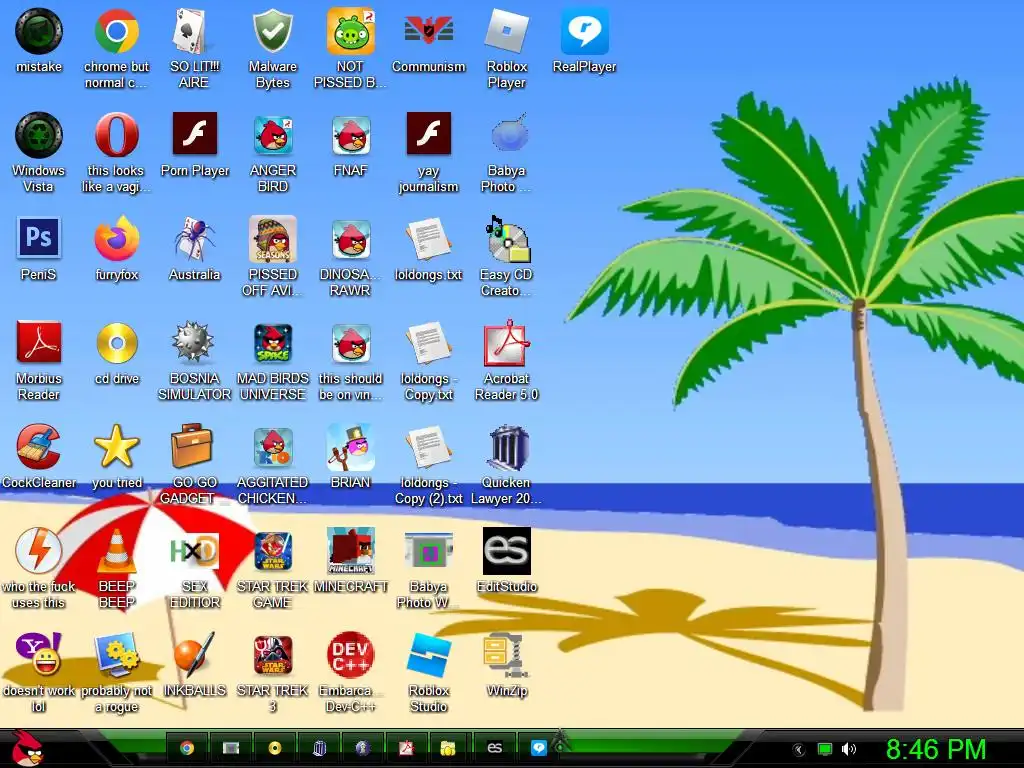Open the 'STAR TREK 3' icon
The image size is (1024, 768).
pos(272,654)
